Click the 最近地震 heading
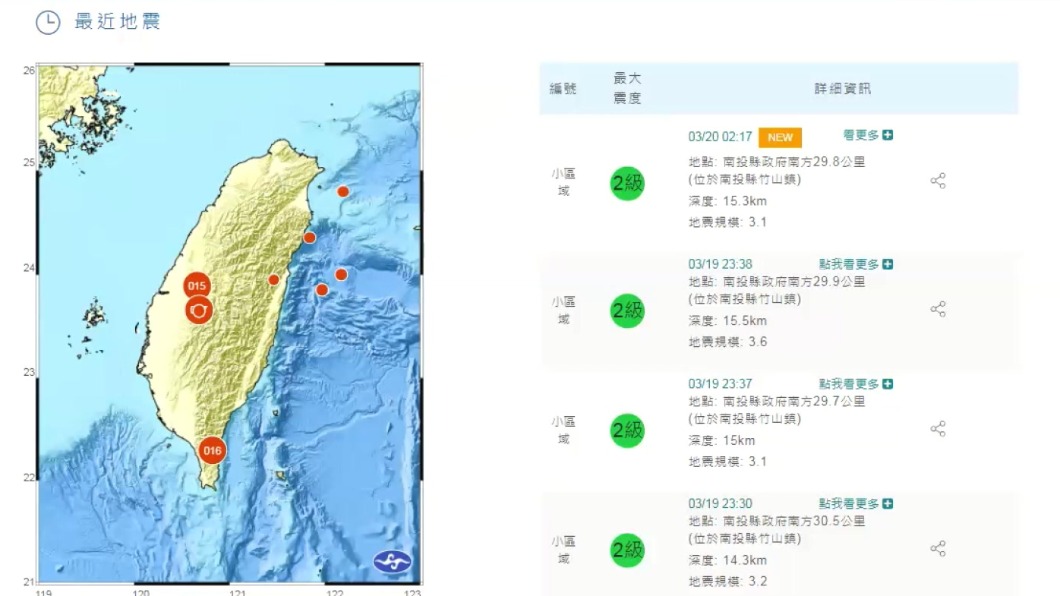 point(118,22)
